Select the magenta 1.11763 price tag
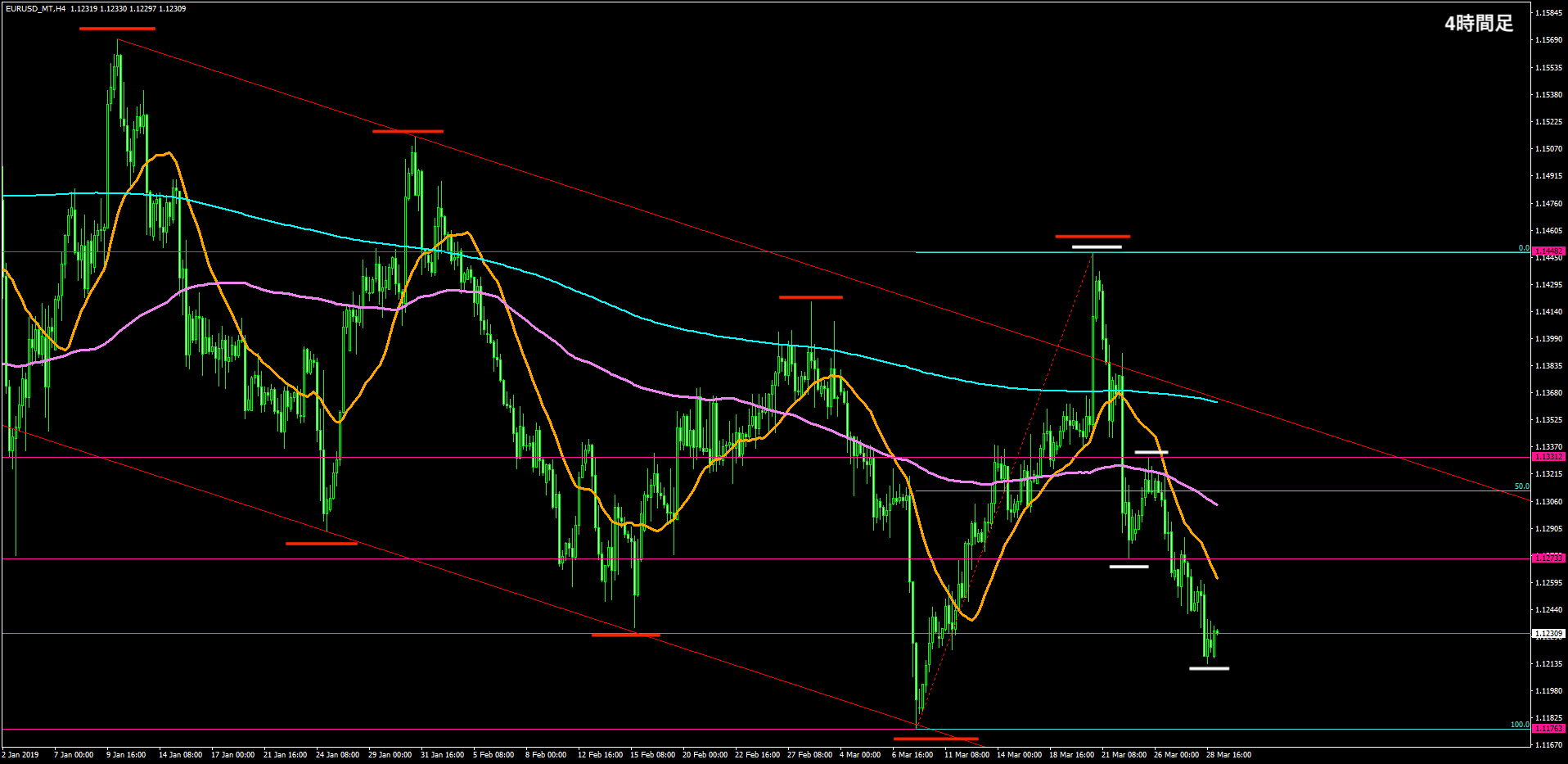 (x=1548, y=729)
